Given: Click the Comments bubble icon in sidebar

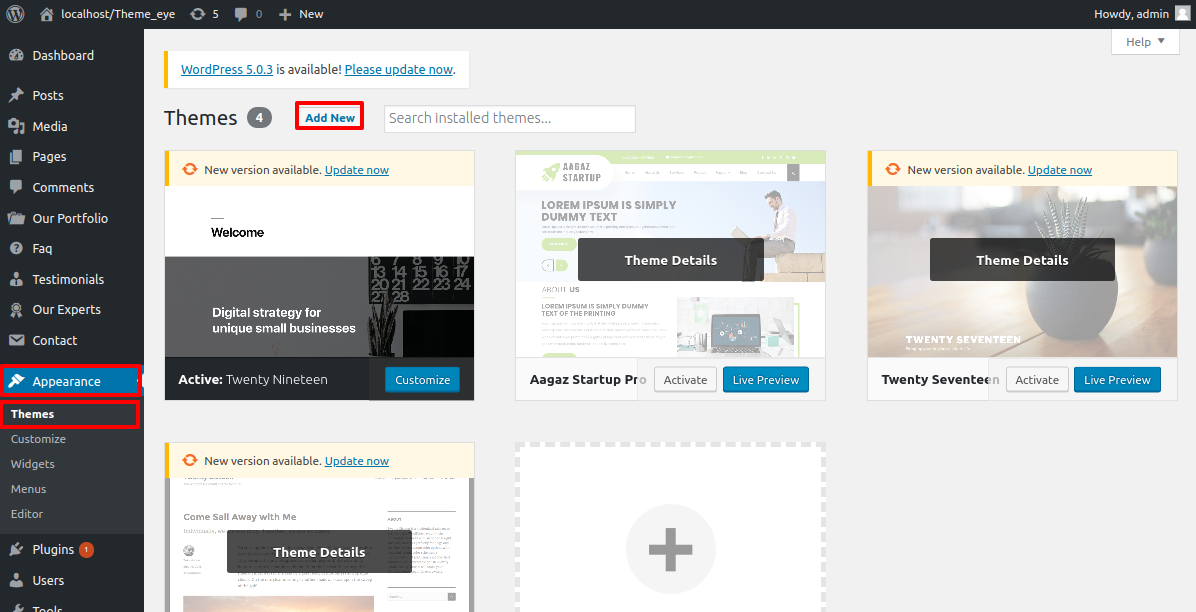Looking at the screenshot, I should tap(16, 187).
